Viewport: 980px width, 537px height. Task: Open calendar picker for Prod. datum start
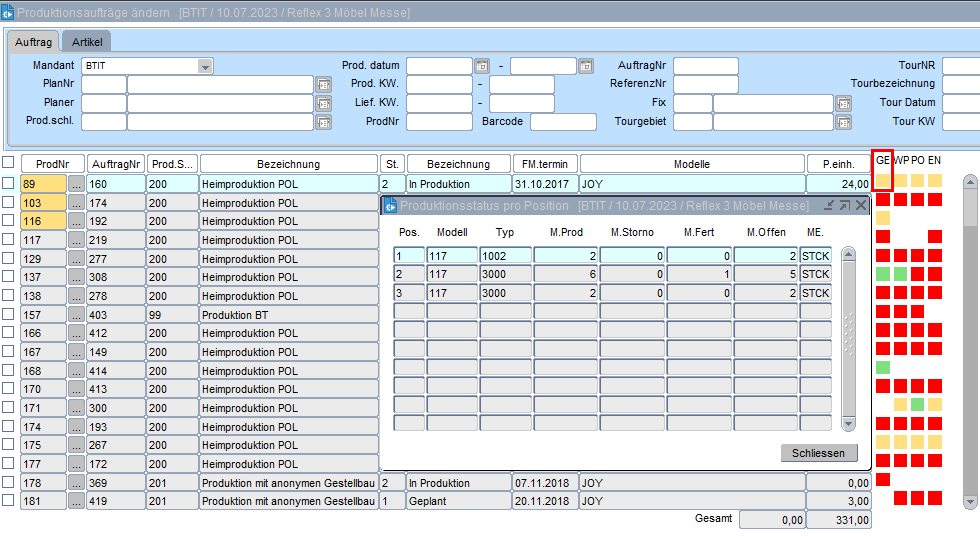(481, 66)
